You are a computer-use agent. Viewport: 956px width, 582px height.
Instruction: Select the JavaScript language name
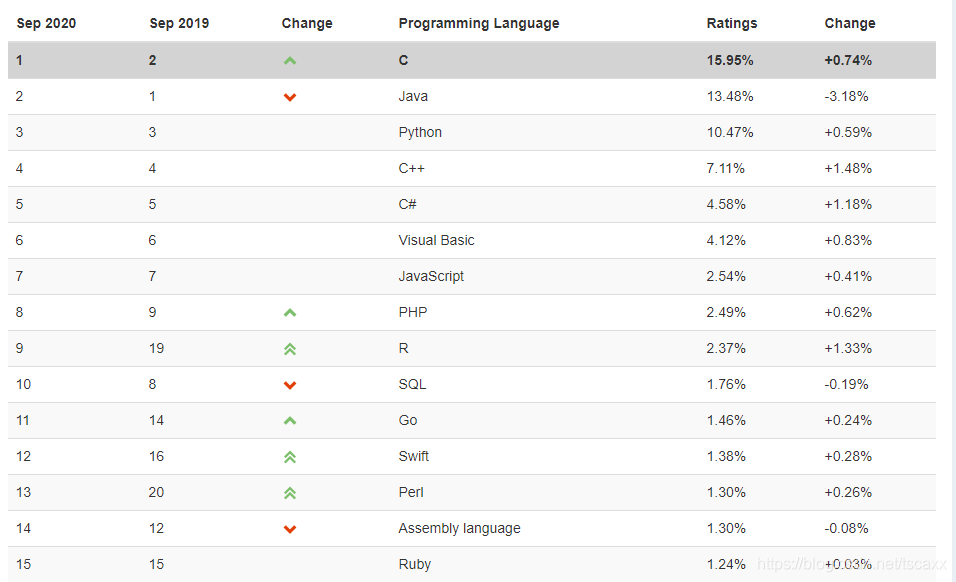coord(431,276)
